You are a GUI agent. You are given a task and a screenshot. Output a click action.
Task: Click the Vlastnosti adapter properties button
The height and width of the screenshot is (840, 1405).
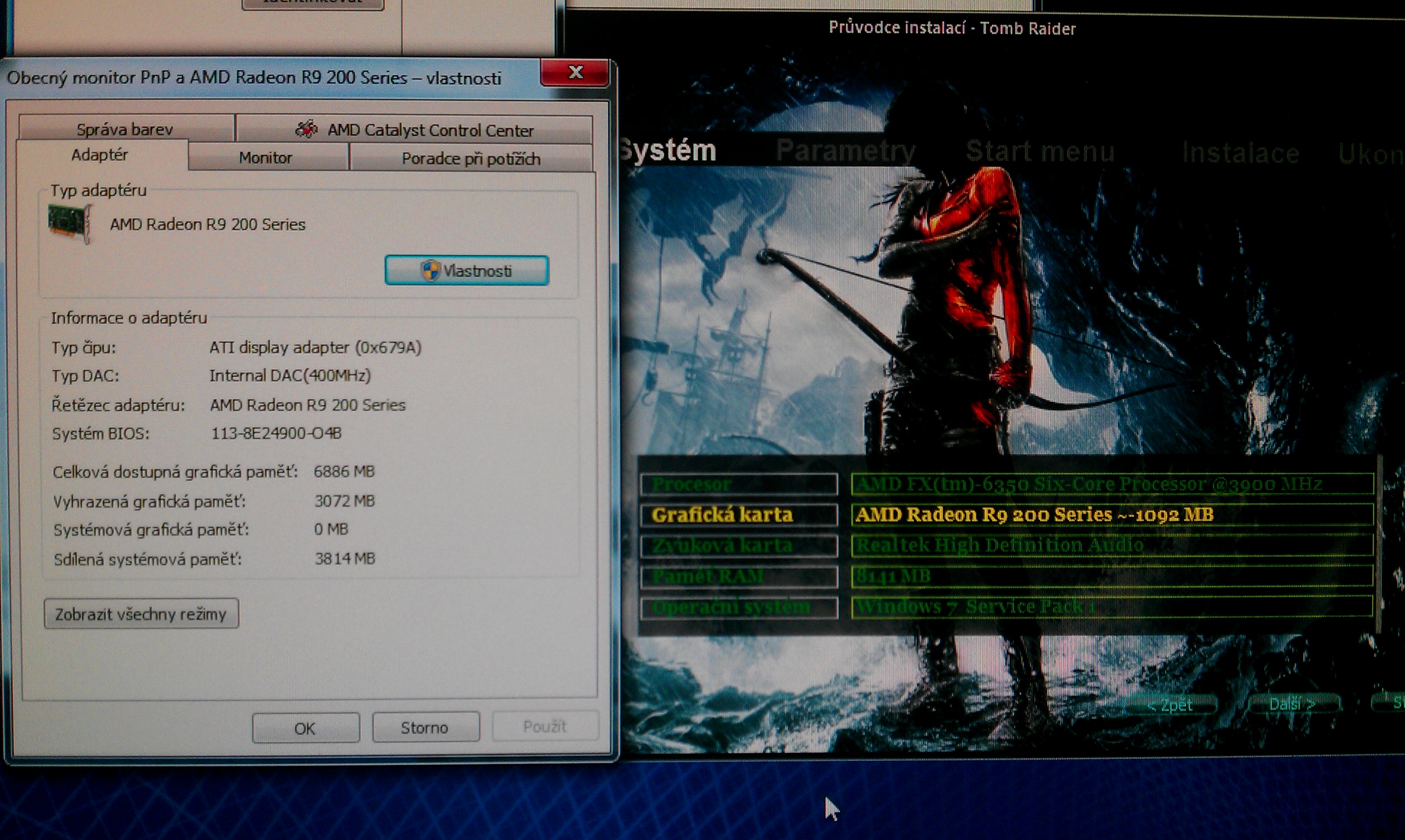click(x=467, y=271)
